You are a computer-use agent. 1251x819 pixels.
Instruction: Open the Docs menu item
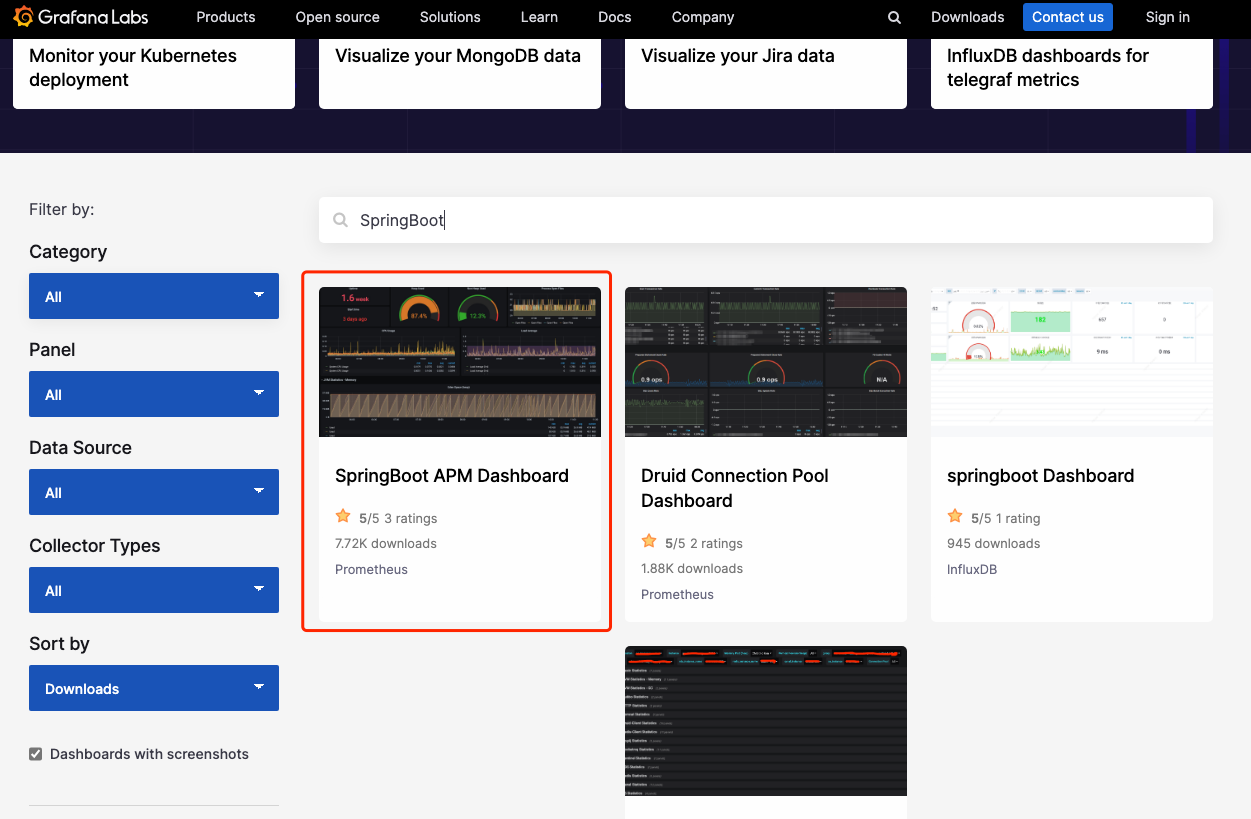click(614, 17)
